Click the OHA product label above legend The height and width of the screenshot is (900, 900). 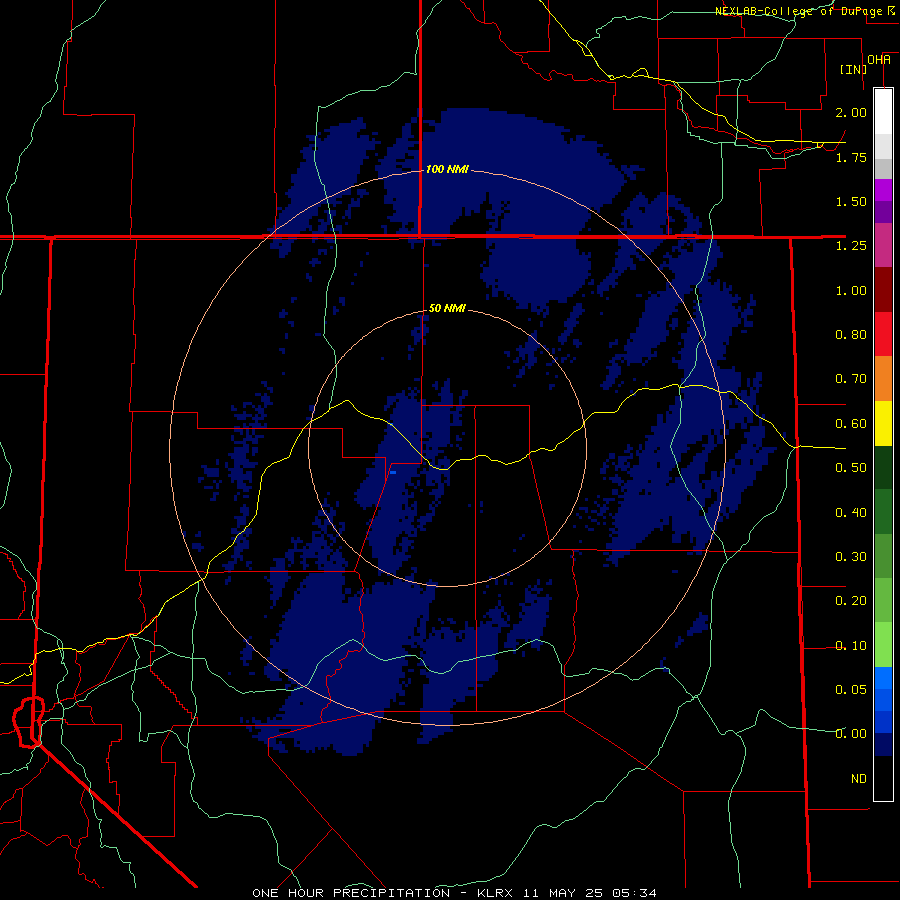click(879, 60)
